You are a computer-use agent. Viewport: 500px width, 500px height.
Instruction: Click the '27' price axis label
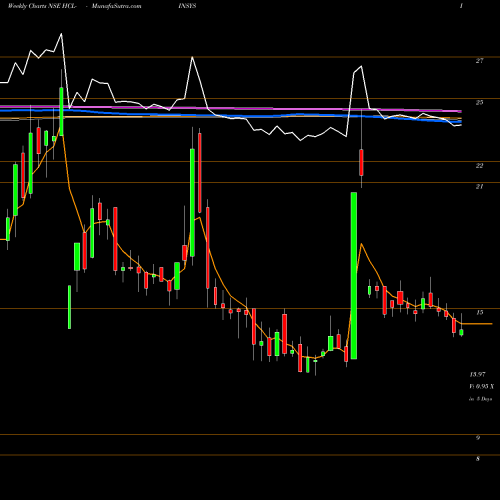[479, 61]
